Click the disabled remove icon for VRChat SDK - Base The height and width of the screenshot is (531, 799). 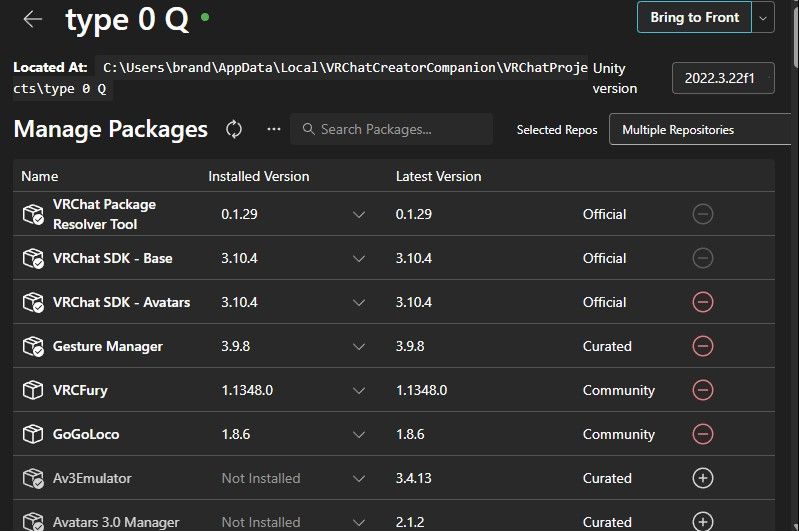click(703, 258)
